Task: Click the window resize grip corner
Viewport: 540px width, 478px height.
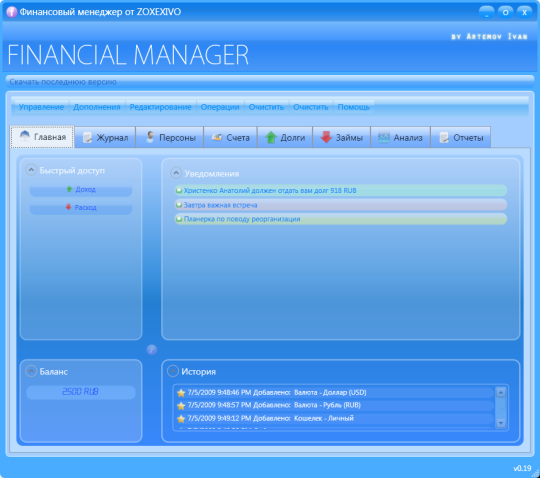Action: pyautogui.click(x=536, y=474)
